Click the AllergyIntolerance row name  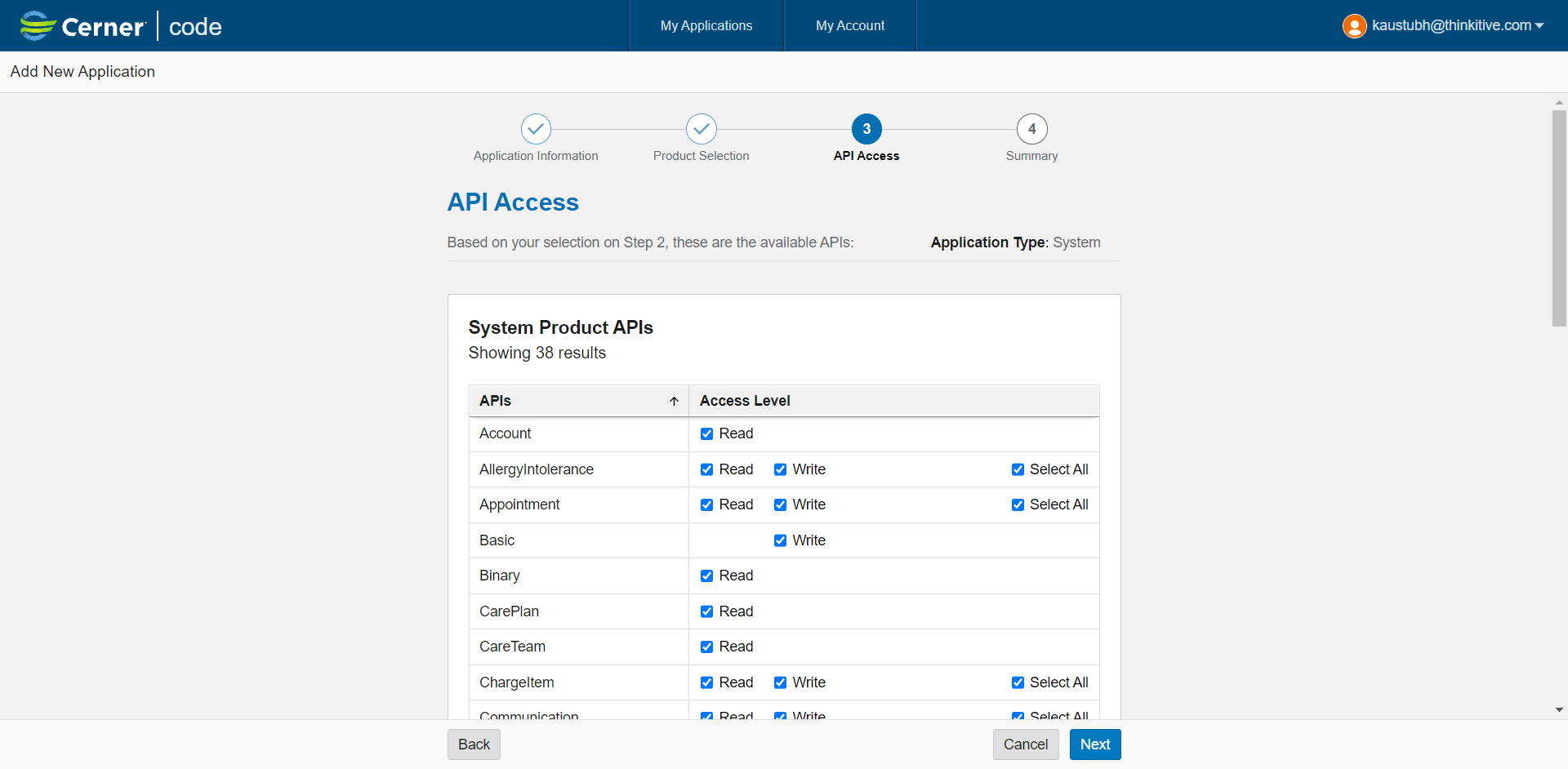click(537, 469)
